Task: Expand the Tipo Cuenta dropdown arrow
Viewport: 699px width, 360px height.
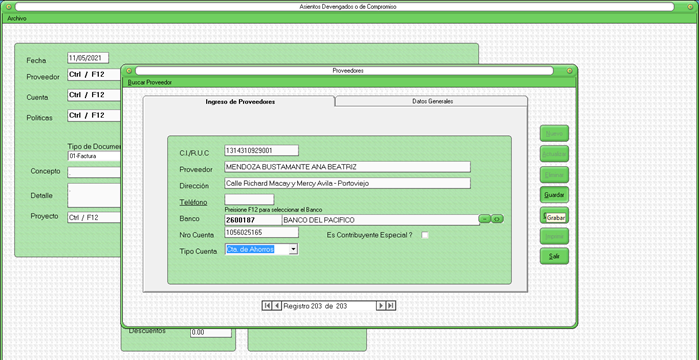Action: pos(293,250)
